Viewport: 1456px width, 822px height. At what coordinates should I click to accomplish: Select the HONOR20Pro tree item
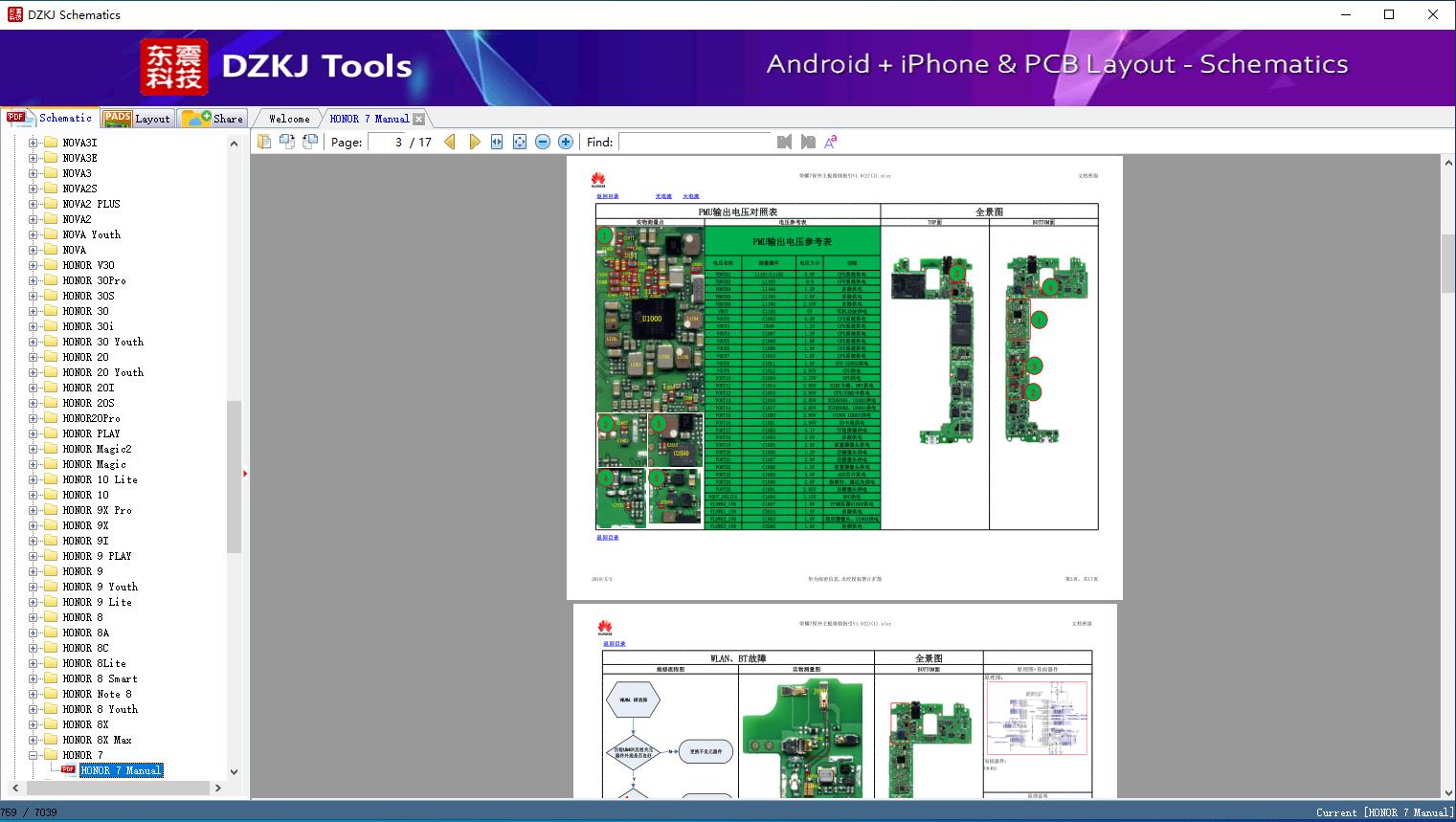(x=92, y=418)
